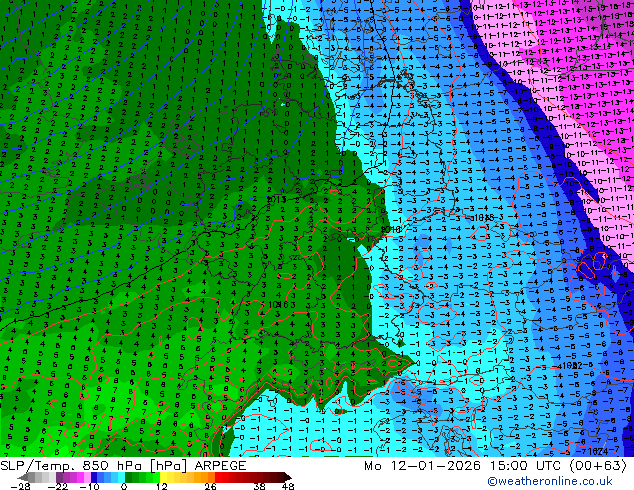Click the 0 label under the color scale
The height and width of the screenshot is (490, 634).
tap(124, 486)
